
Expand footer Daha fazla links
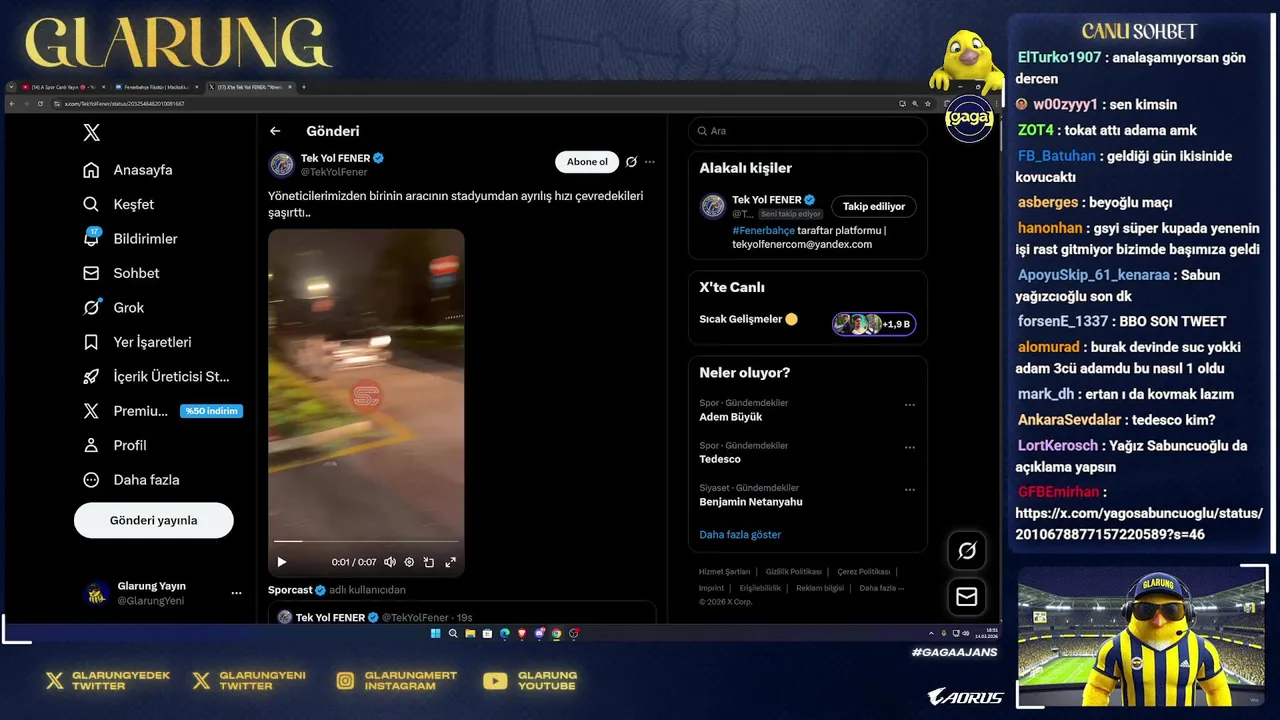[x=881, y=588]
